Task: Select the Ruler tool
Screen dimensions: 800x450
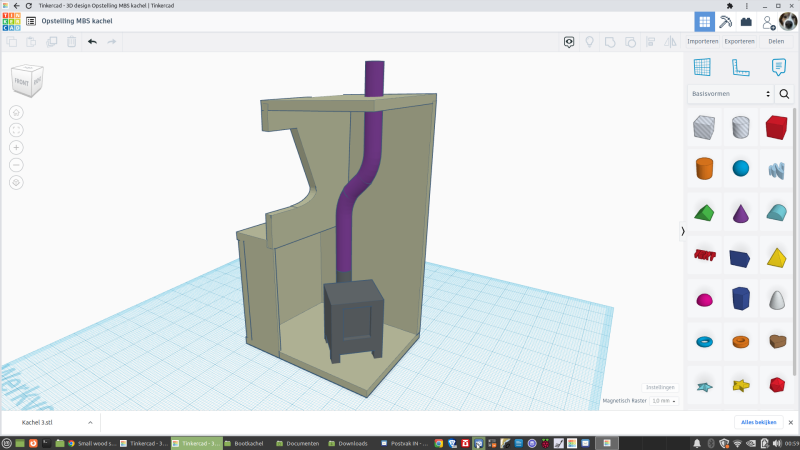Action: tap(740, 67)
